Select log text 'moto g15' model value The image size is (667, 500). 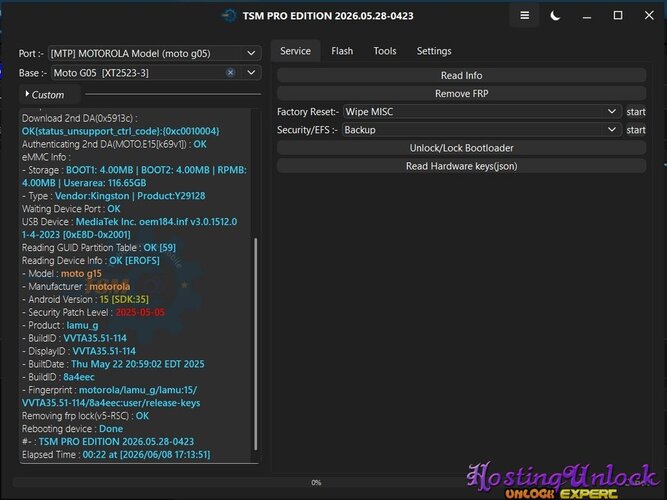81,273
